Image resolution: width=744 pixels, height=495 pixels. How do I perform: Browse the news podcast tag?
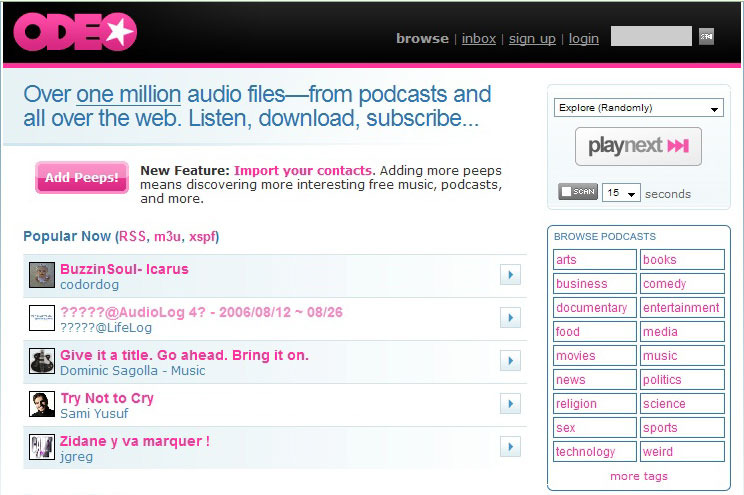[595, 380]
